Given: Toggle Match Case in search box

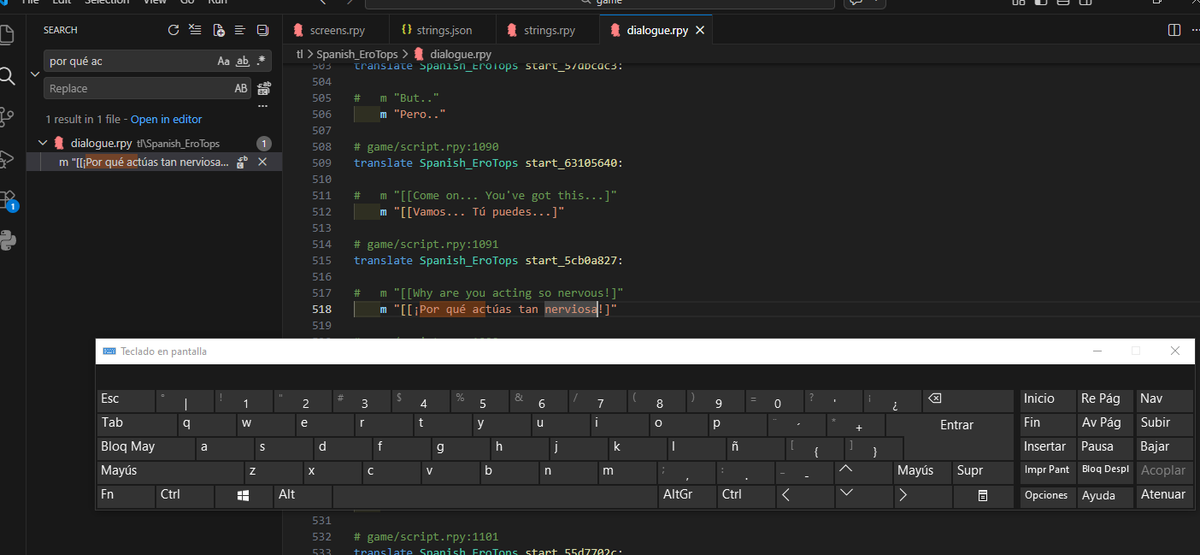Looking at the screenshot, I should pyautogui.click(x=223, y=61).
